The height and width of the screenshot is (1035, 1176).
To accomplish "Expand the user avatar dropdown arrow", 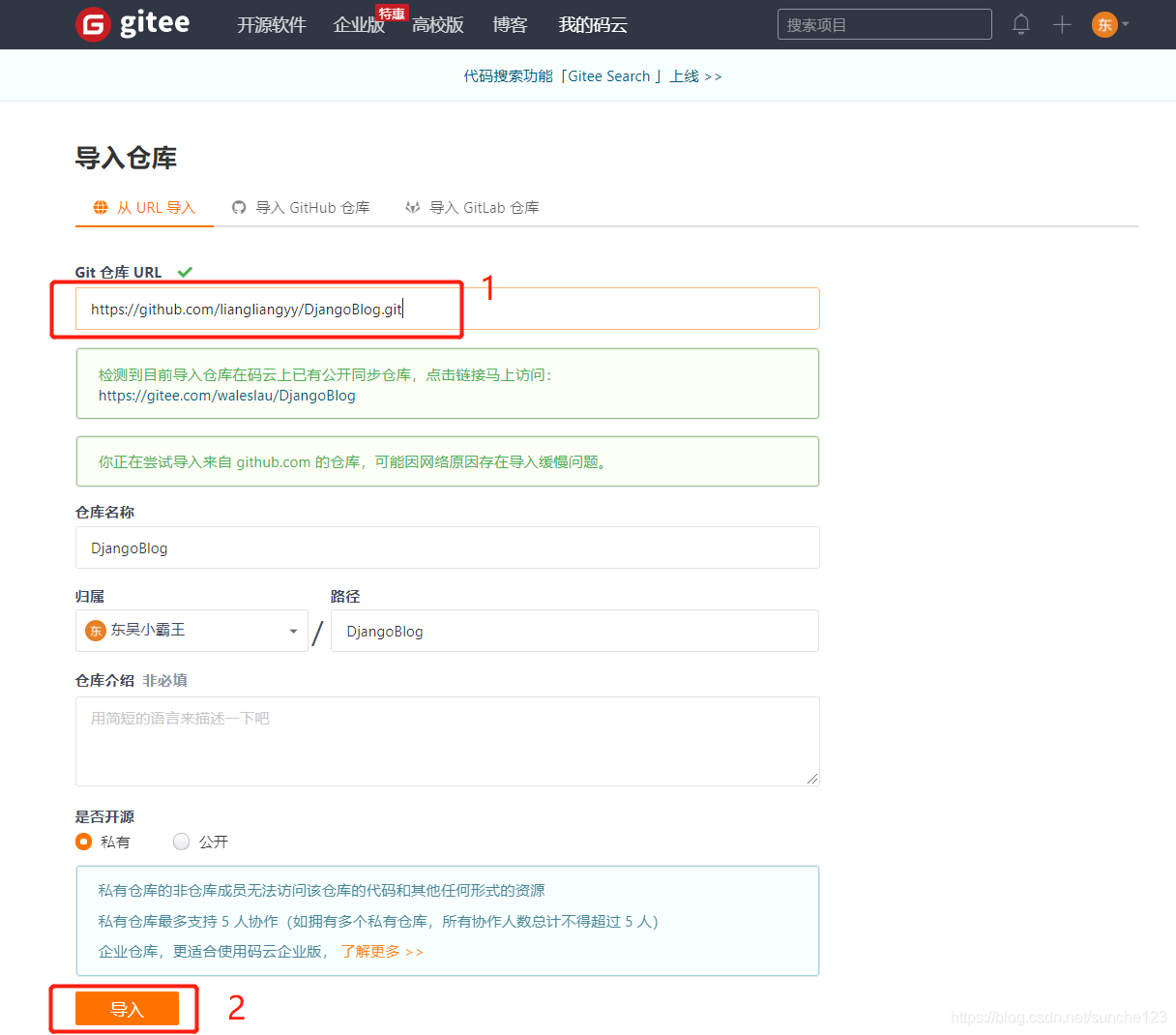I will click(1126, 24).
